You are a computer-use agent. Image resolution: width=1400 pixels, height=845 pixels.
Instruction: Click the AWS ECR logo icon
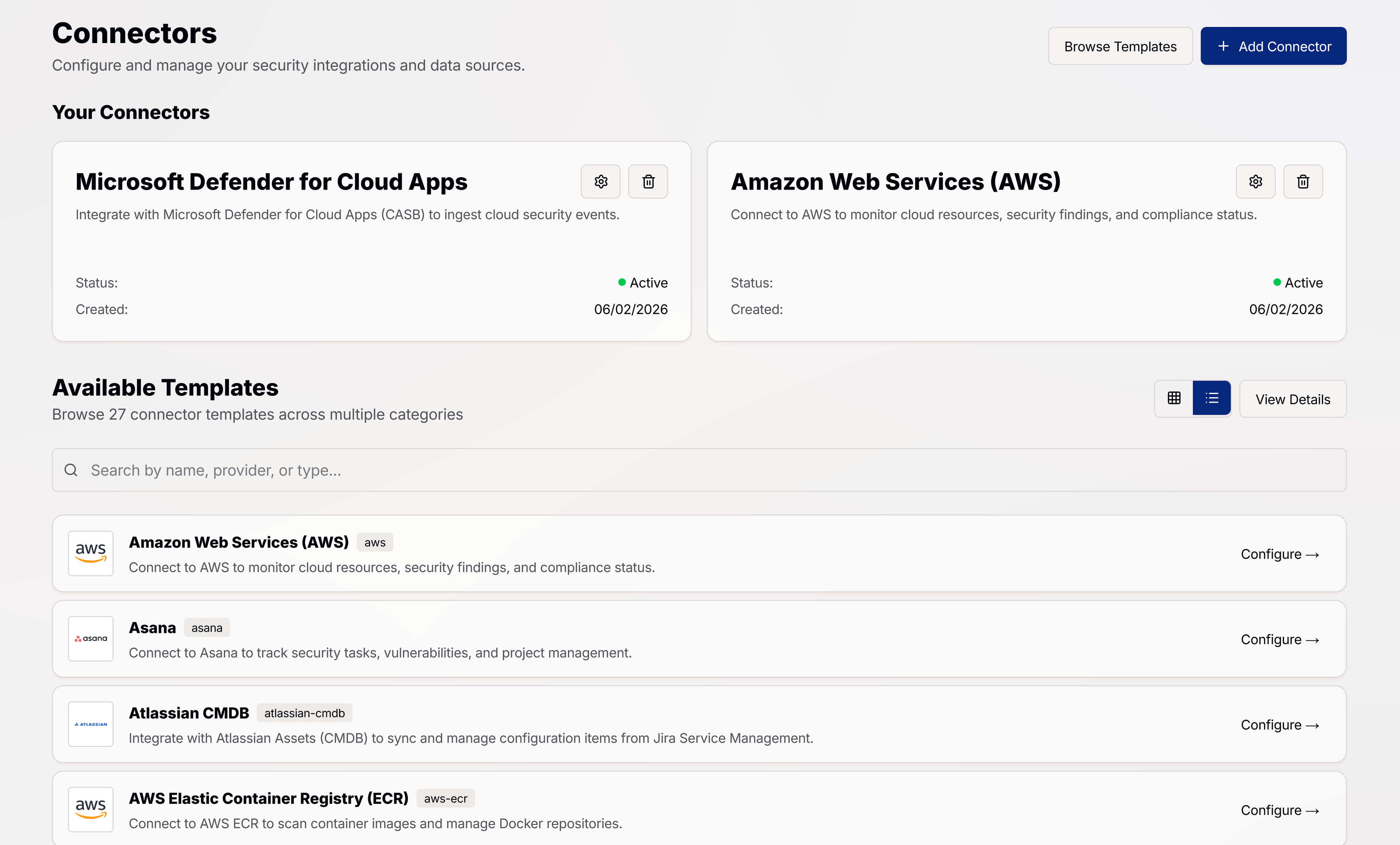tap(91, 809)
